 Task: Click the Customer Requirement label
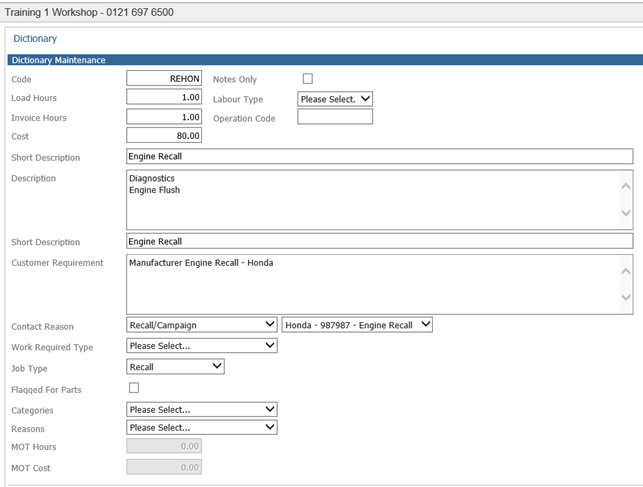point(57,263)
